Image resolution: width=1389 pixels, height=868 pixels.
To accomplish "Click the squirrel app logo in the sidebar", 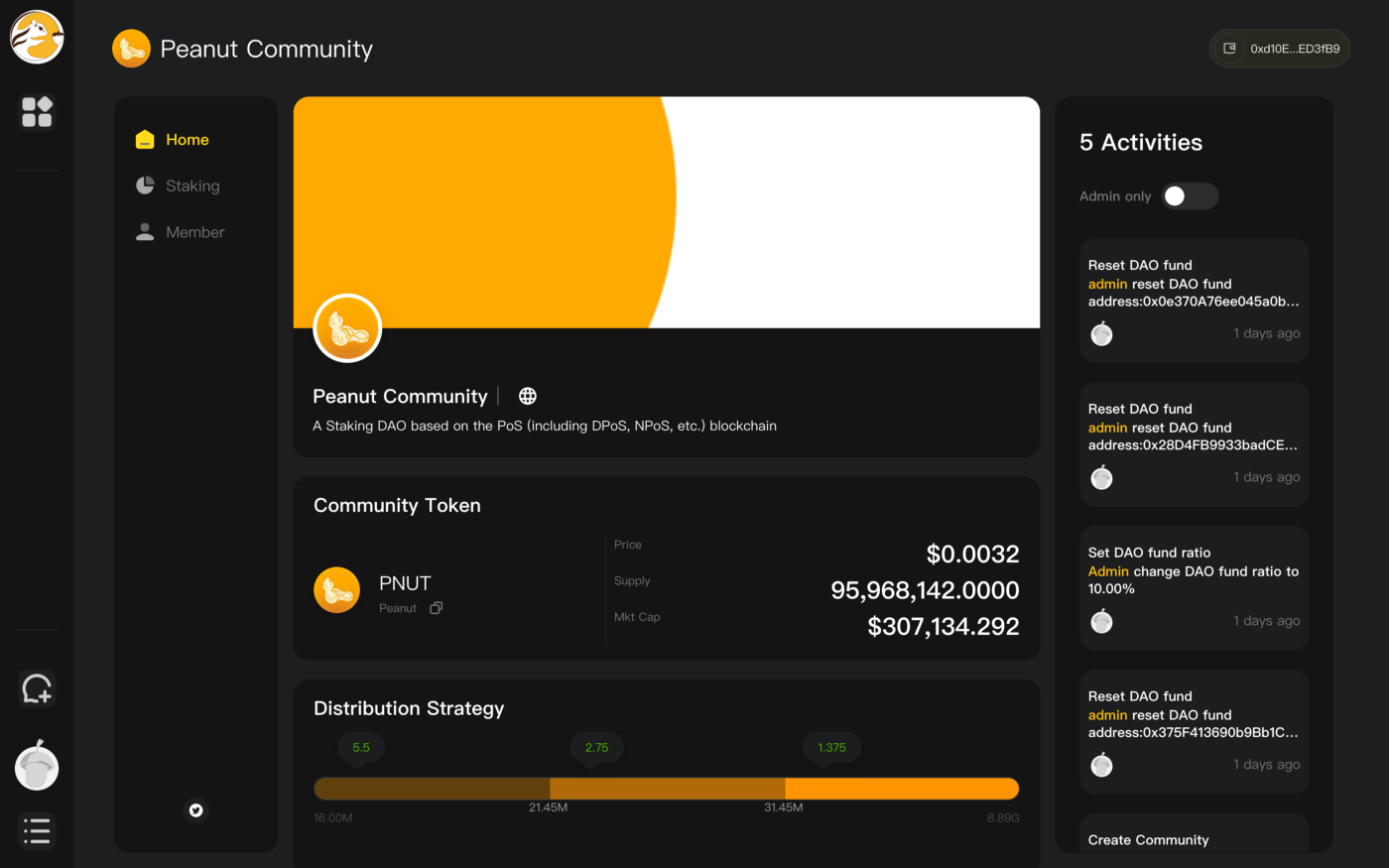I will coord(37,37).
